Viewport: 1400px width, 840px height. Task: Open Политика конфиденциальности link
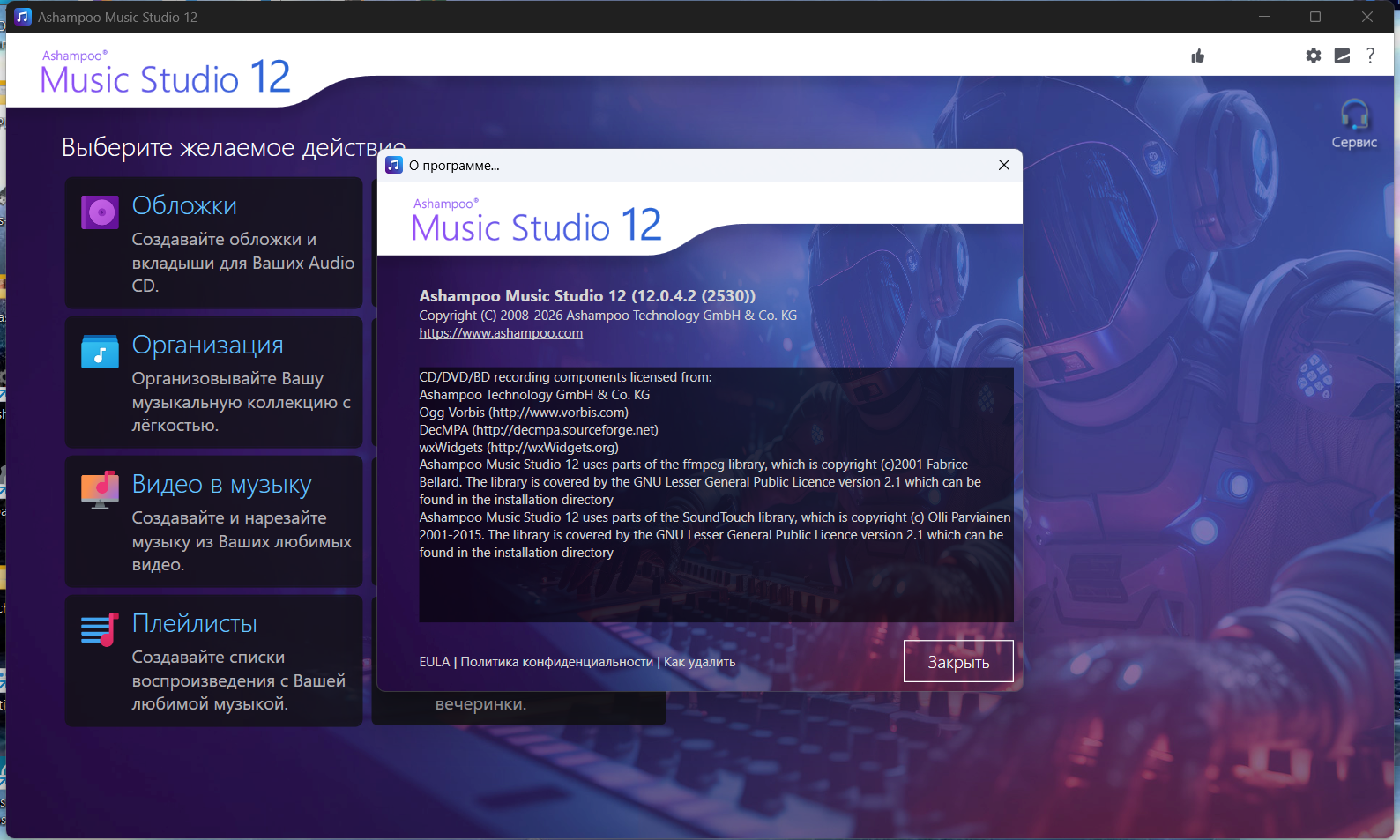click(x=556, y=662)
